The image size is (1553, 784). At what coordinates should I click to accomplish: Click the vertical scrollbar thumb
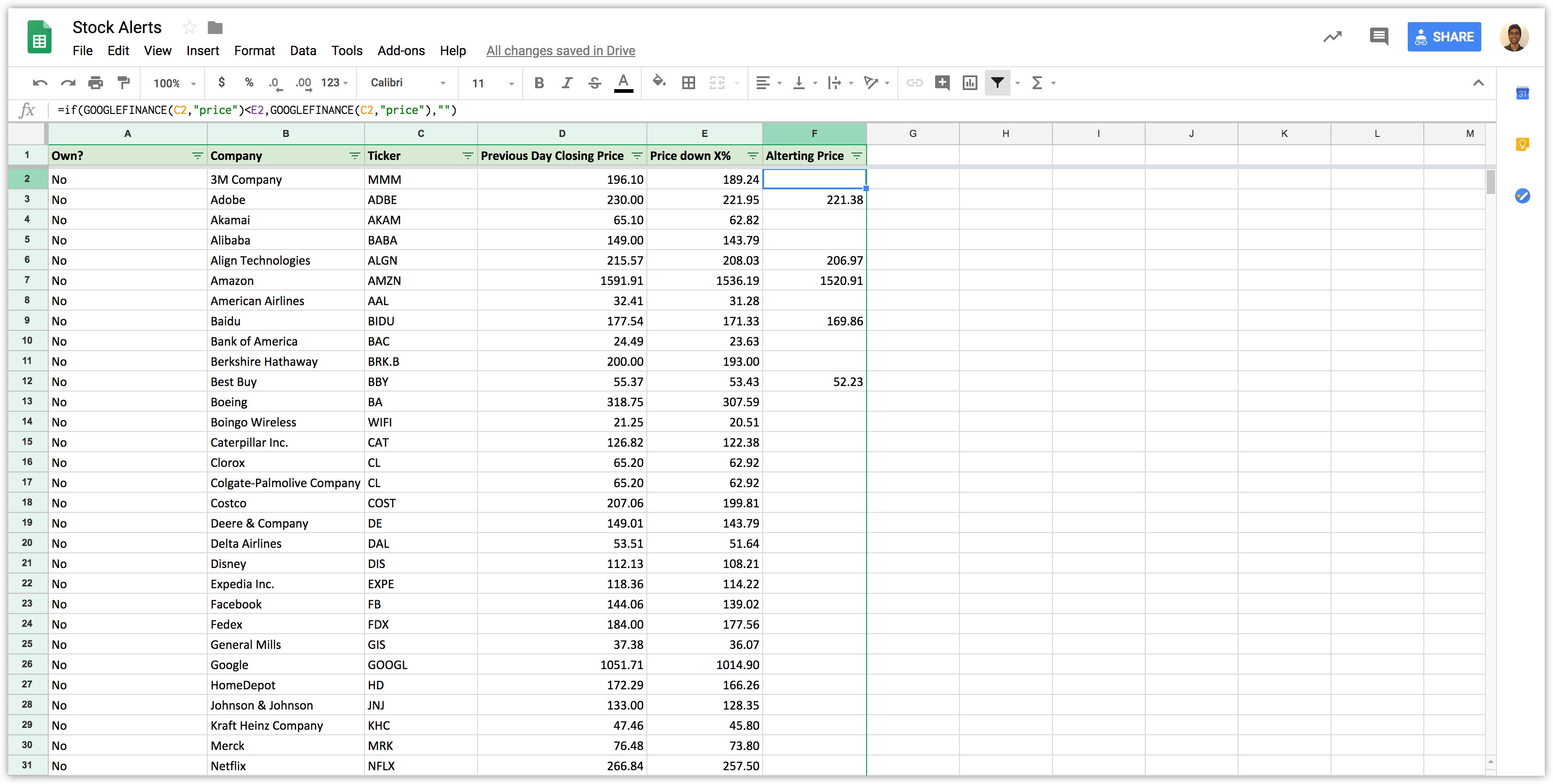(x=1491, y=182)
